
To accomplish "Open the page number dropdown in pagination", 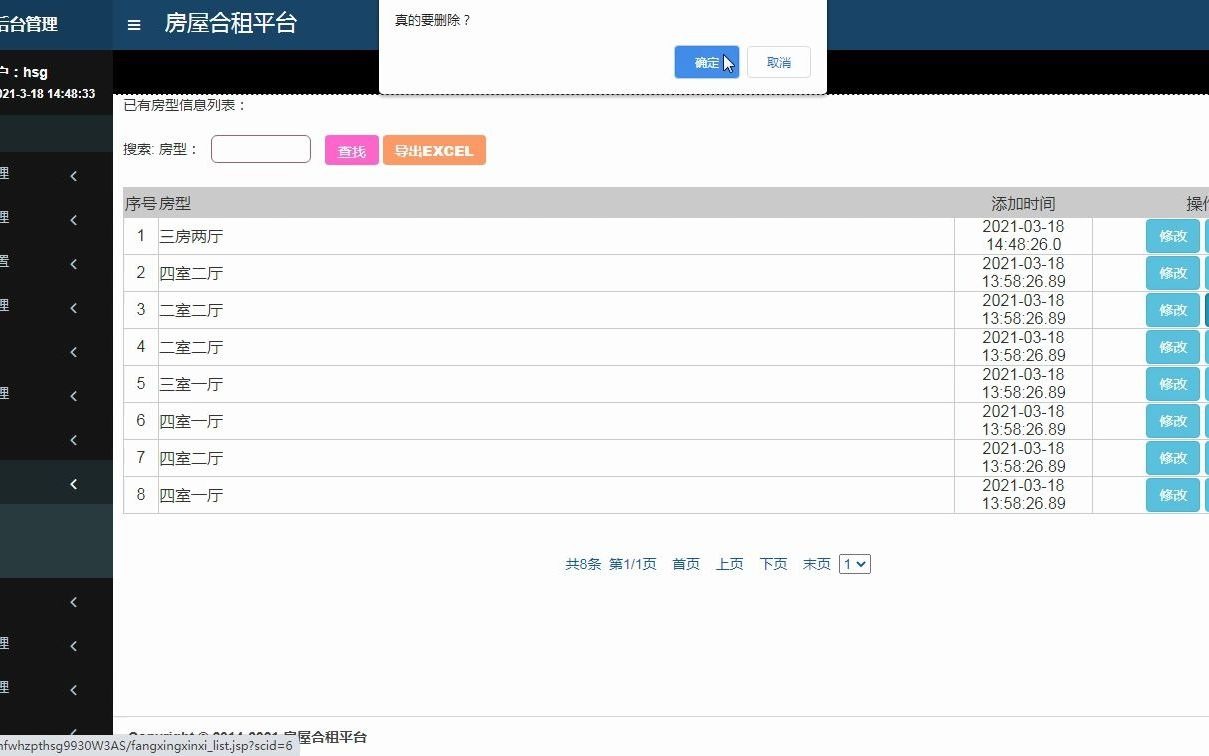I will point(855,563).
